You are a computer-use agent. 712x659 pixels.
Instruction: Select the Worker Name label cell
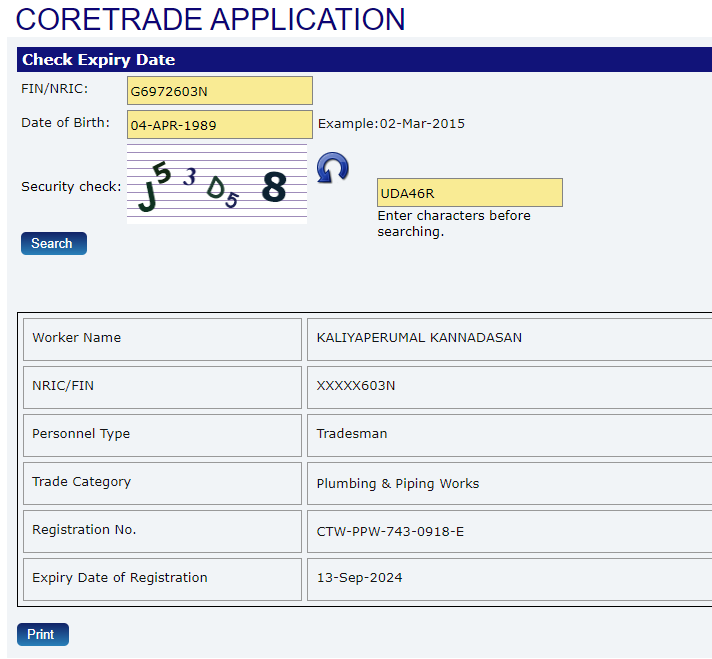click(162, 339)
